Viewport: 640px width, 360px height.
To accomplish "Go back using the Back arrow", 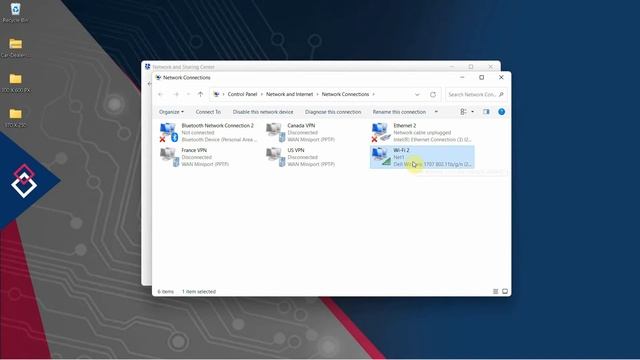I will [160, 94].
